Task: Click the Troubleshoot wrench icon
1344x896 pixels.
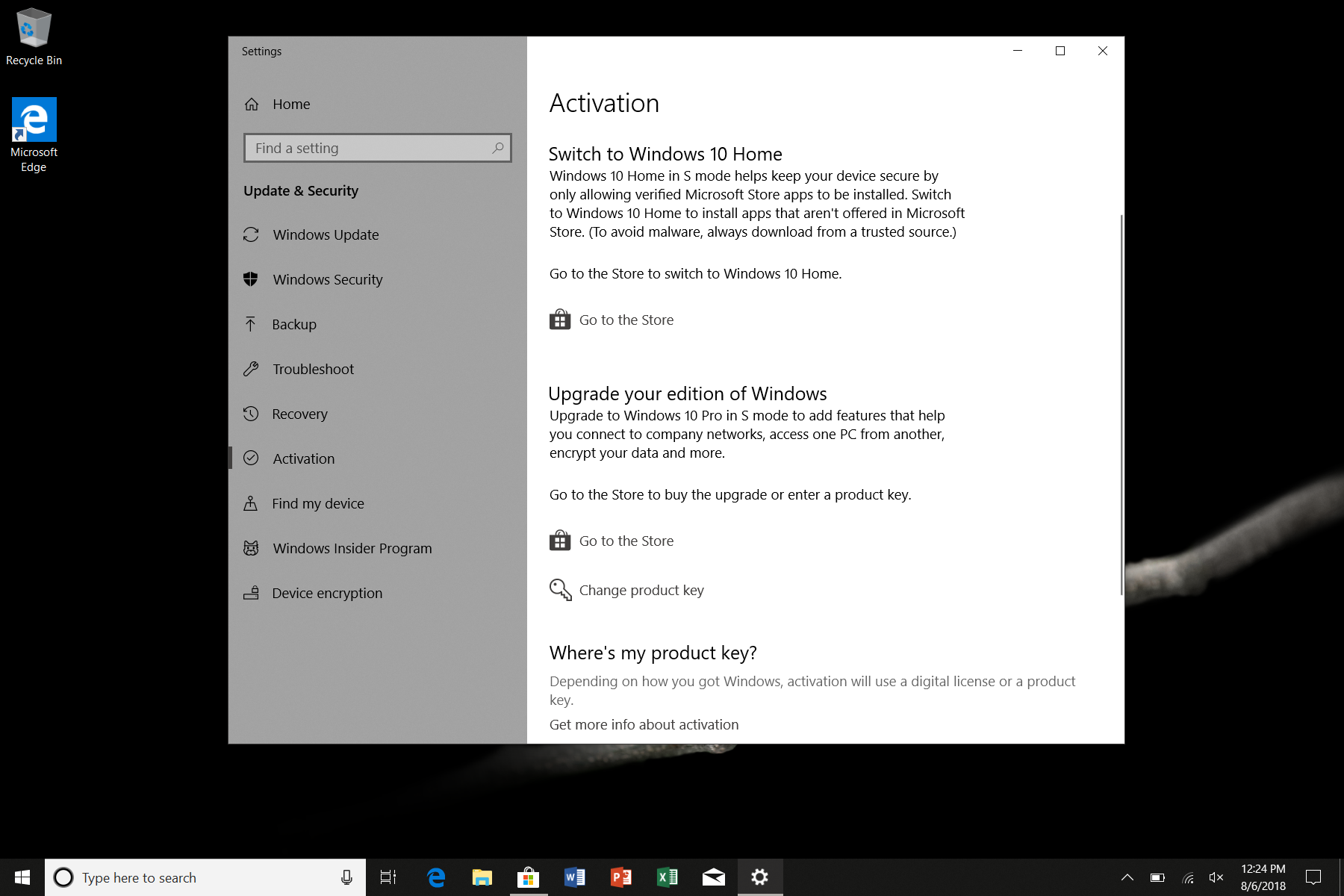Action: pyautogui.click(x=251, y=369)
